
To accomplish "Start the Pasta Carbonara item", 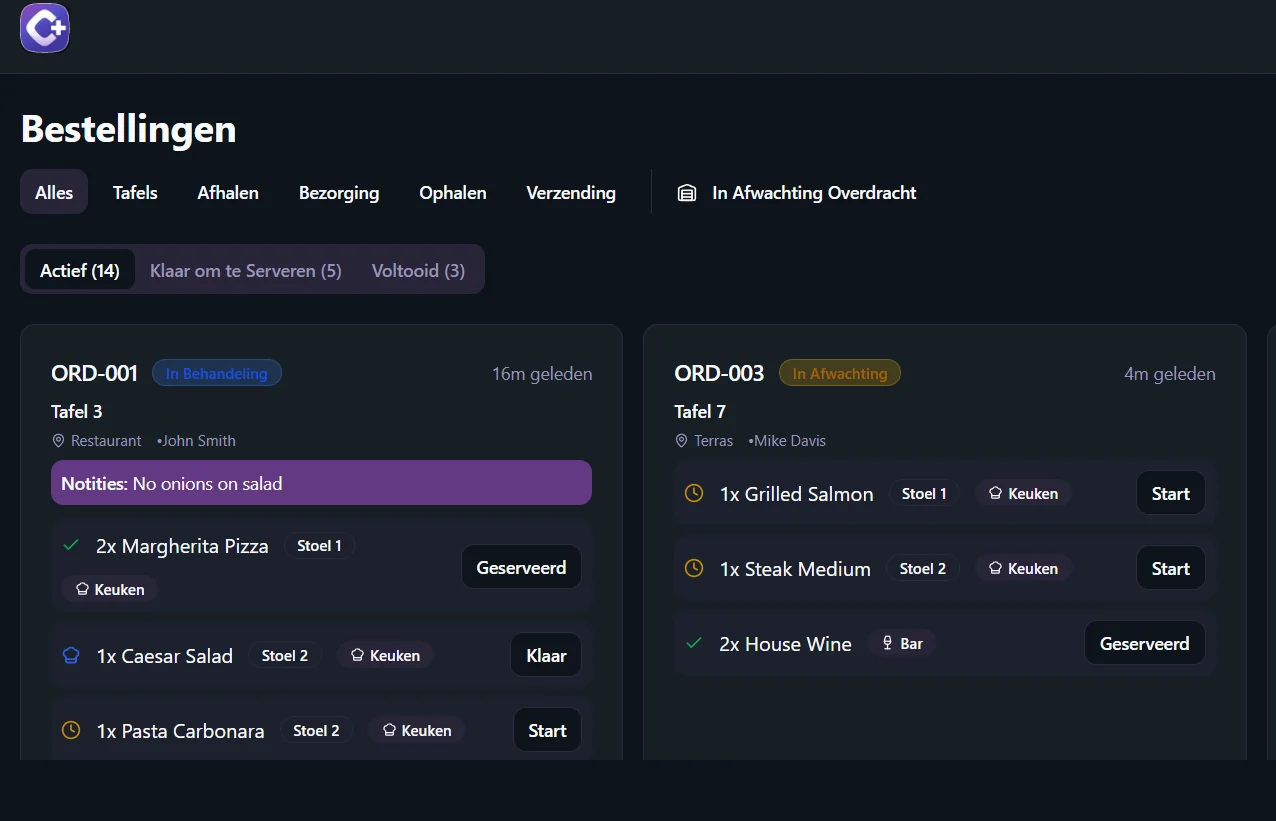I will tap(547, 730).
